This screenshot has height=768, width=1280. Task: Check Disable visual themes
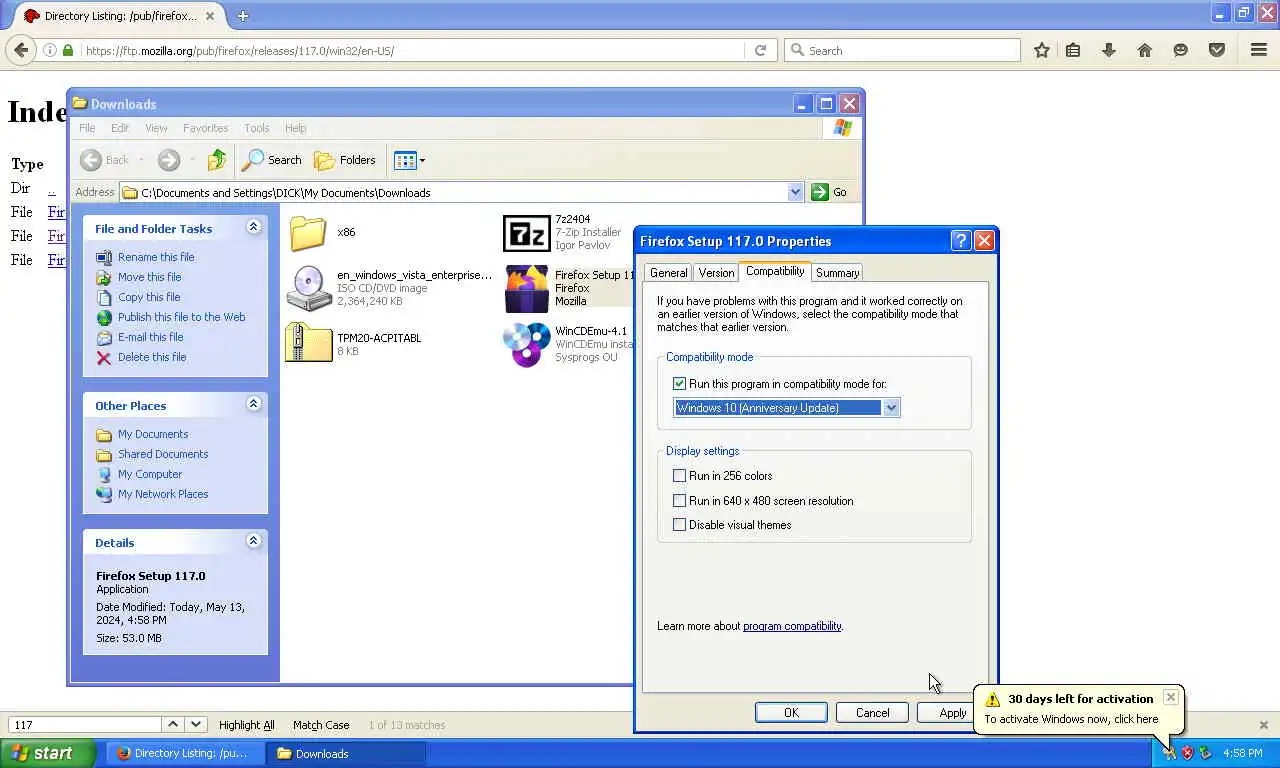click(680, 525)
